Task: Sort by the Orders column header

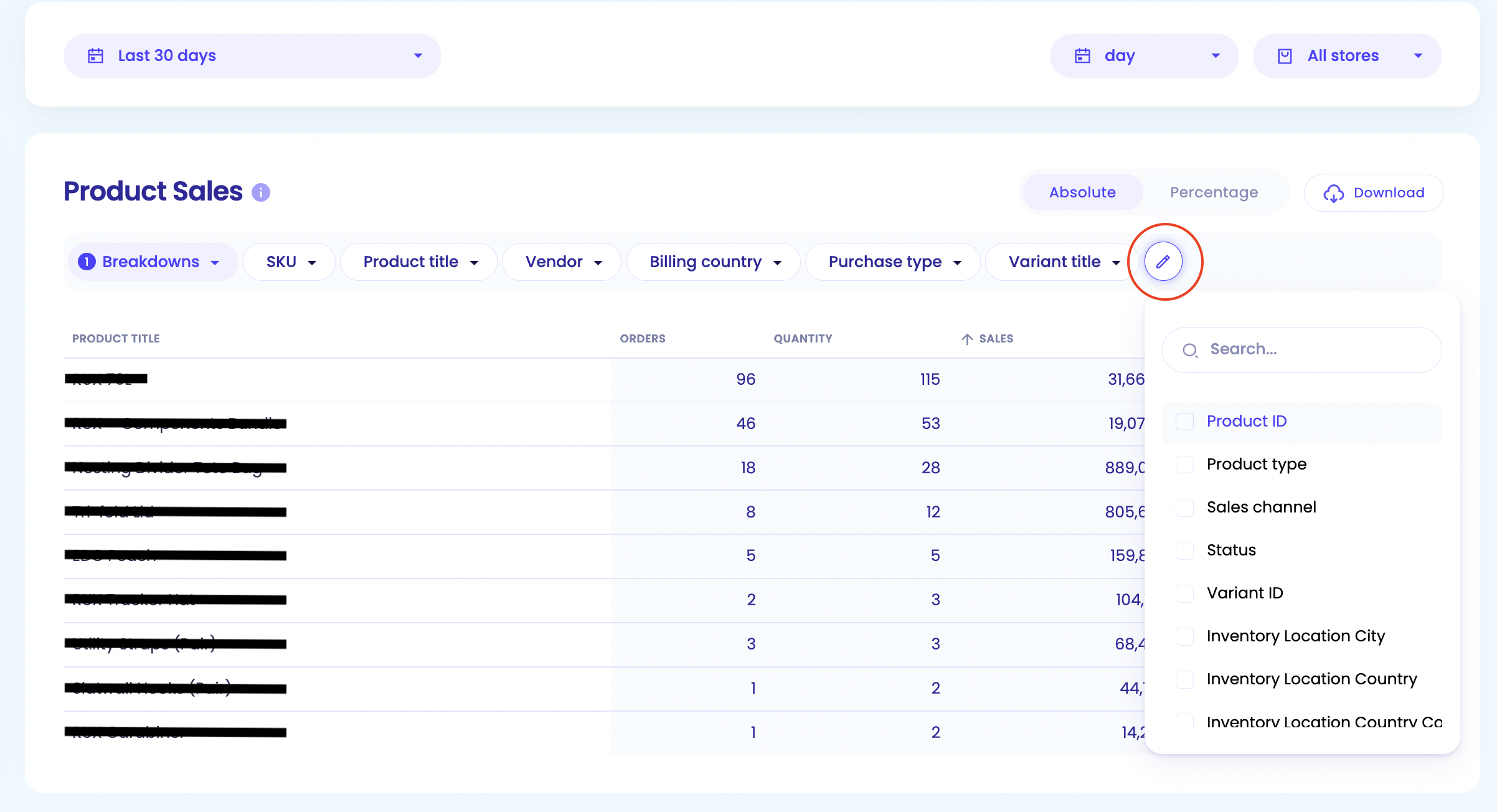Action: pyautogui.click(x=643, y=339)
